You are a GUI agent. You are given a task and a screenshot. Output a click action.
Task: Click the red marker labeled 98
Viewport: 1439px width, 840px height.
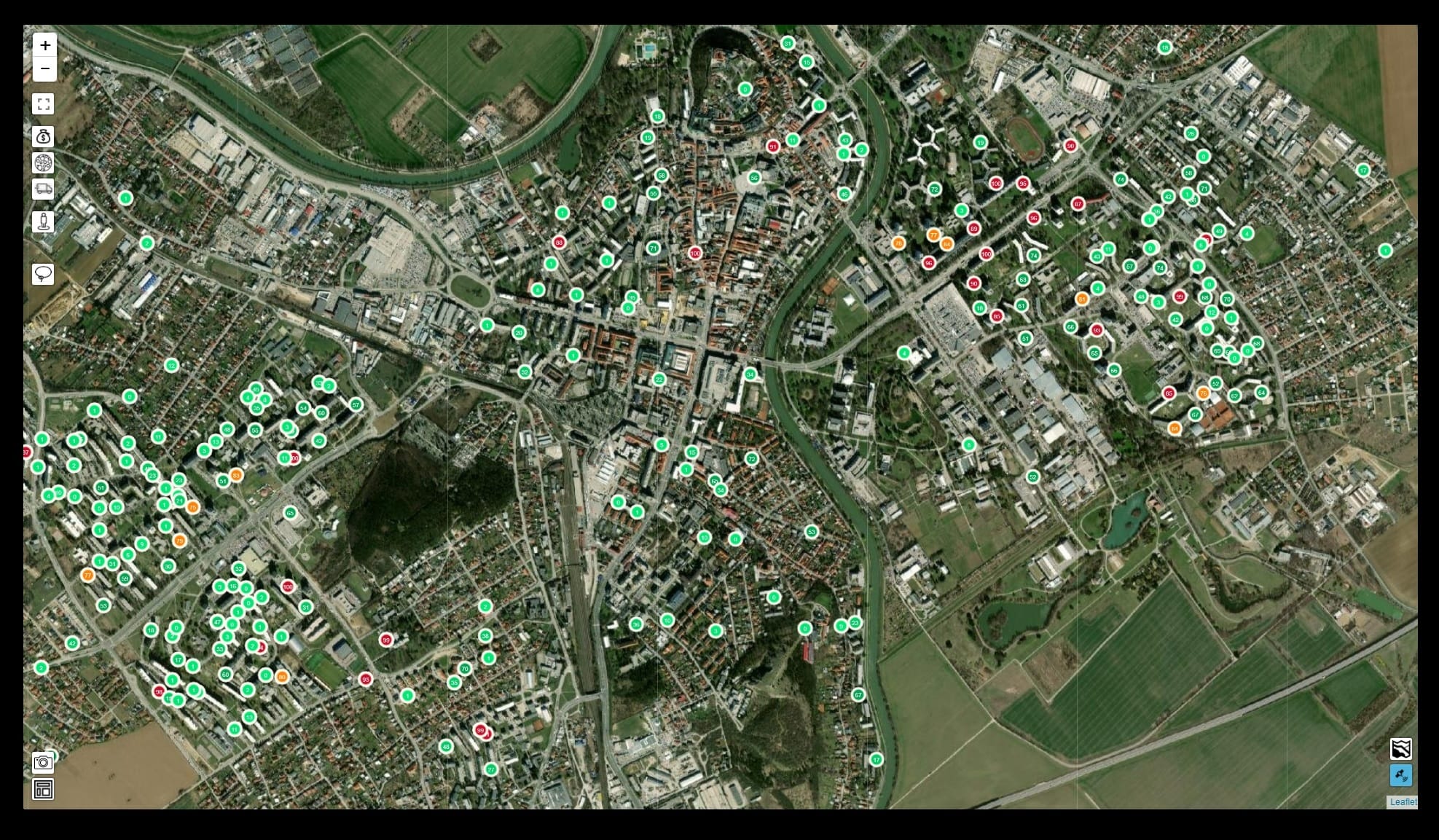159,691
